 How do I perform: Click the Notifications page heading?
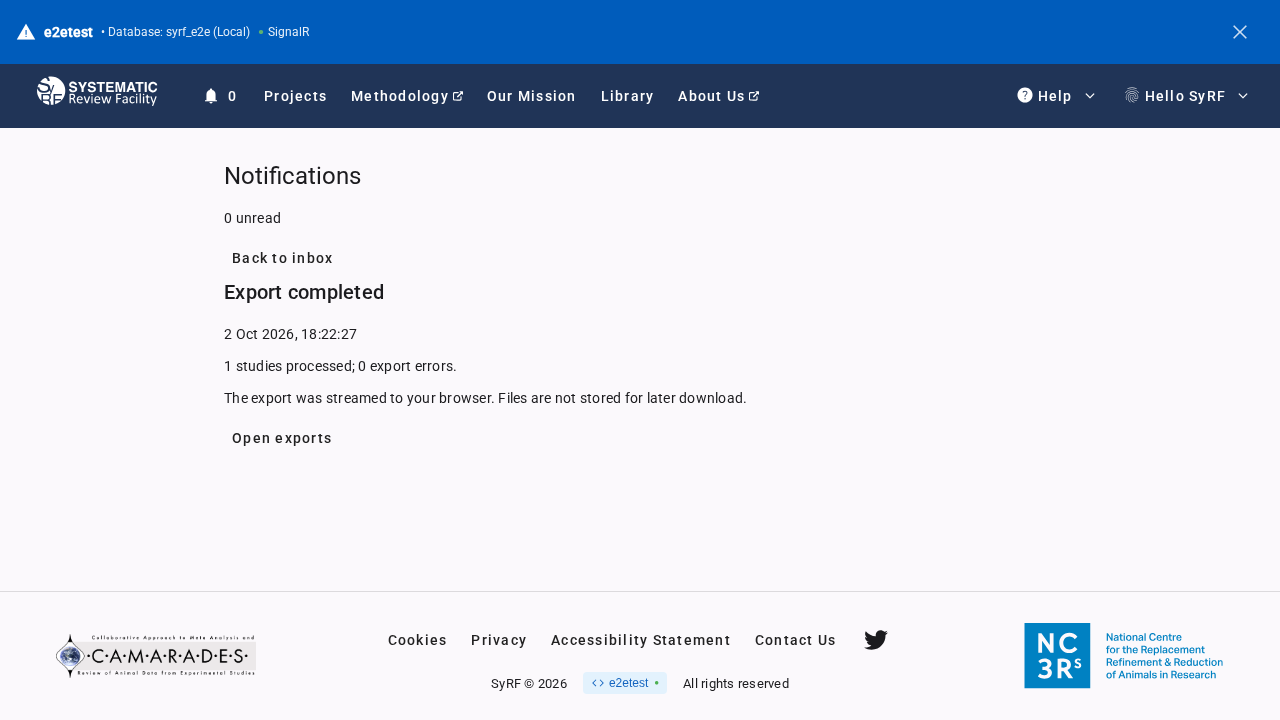pyautogui.click(x=292, y=176)
